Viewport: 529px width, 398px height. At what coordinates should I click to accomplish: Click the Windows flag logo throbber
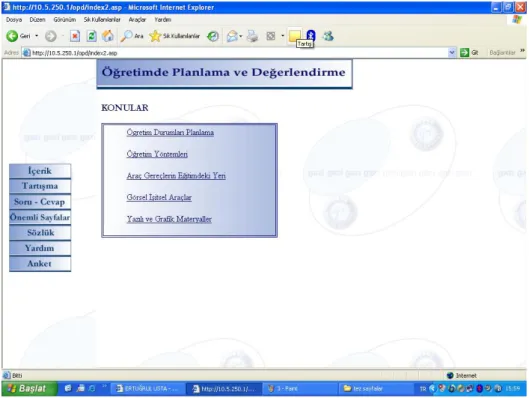click(517, 20)
